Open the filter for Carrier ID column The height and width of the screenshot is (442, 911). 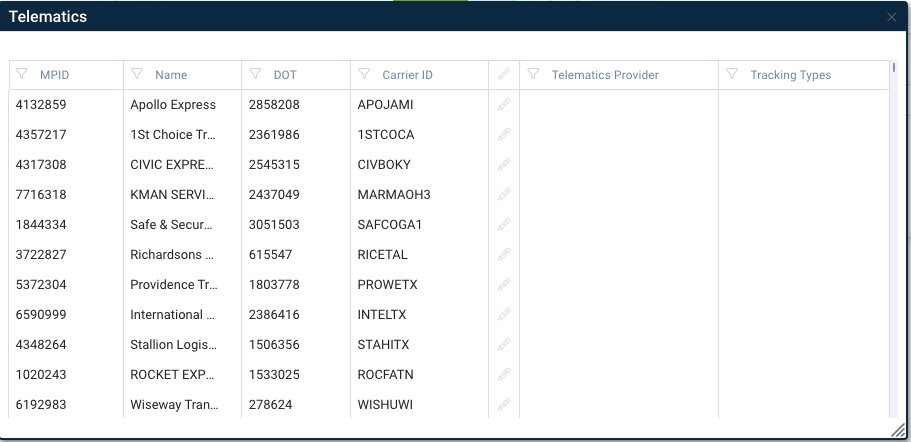click(x=364, y=74)
